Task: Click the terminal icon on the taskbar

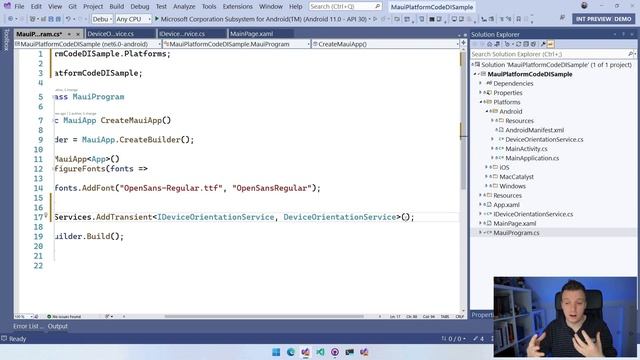Action: [x=349, y=352]
